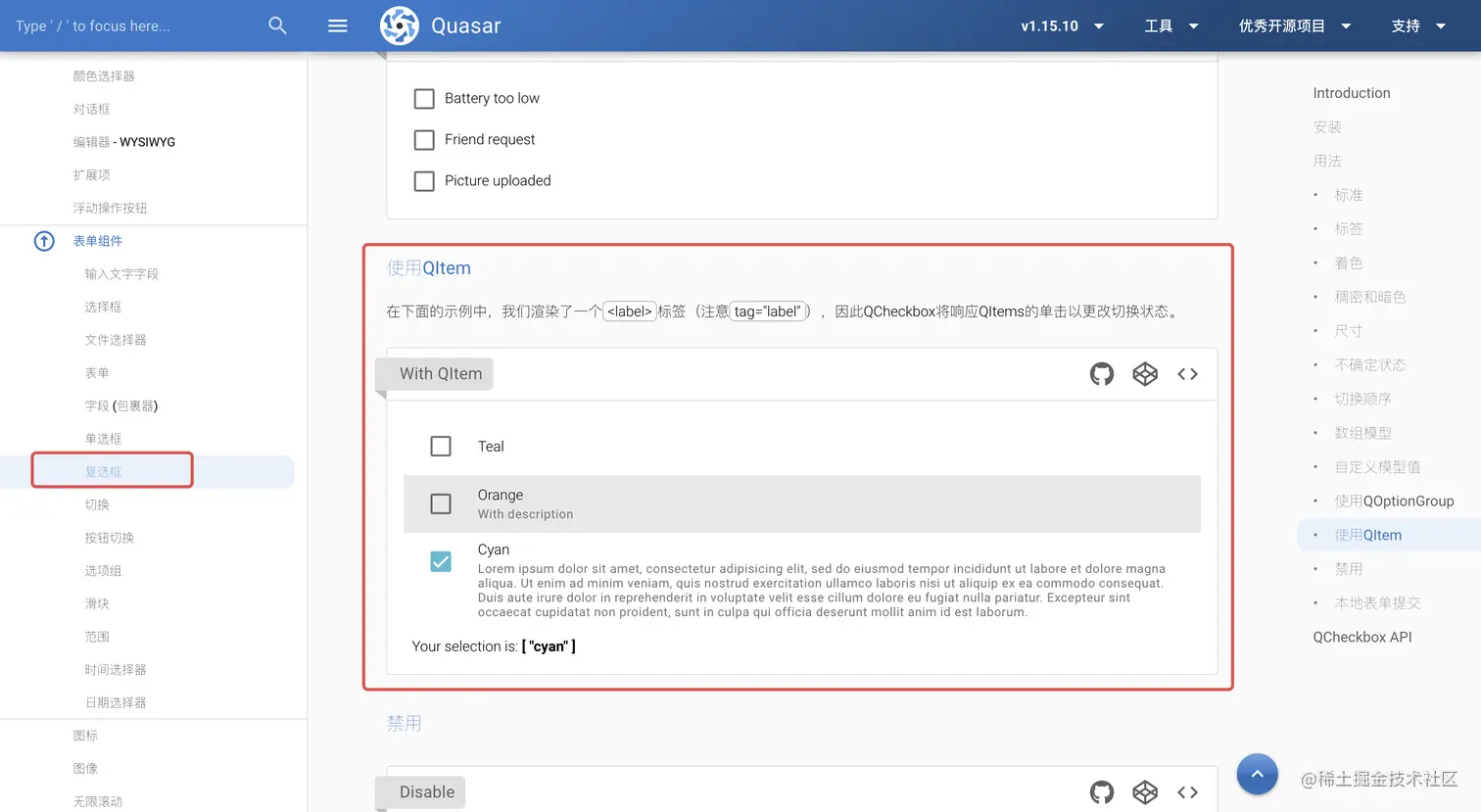Screen dimensions: 1481x812
Task: Show code for With QItem example
Action: (x=1188, y=374)
